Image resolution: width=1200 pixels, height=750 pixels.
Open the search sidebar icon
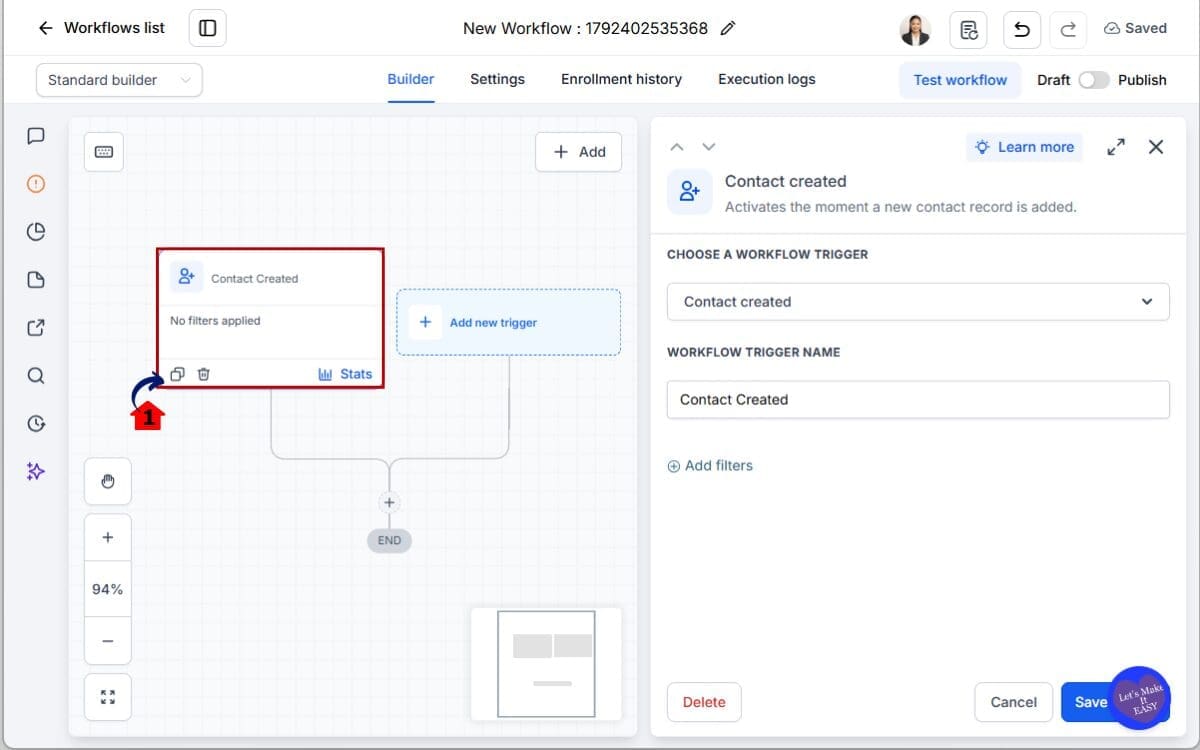(36, 376)
